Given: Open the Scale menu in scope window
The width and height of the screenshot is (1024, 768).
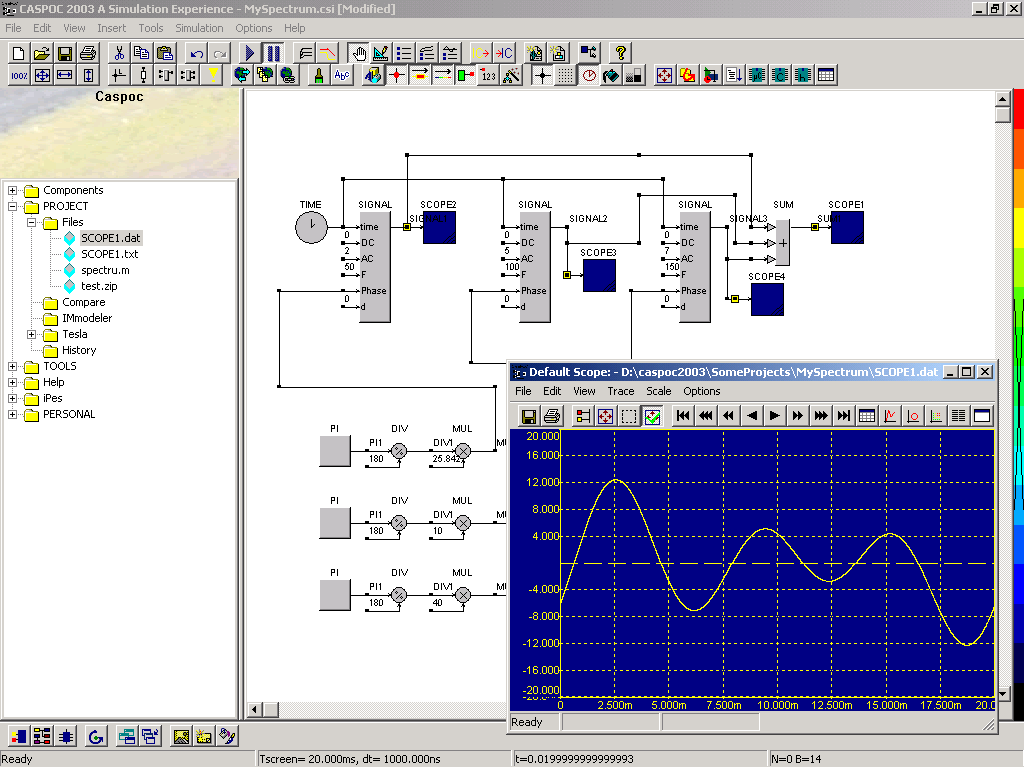Looking at the screenshot, I should coord(658,391).
